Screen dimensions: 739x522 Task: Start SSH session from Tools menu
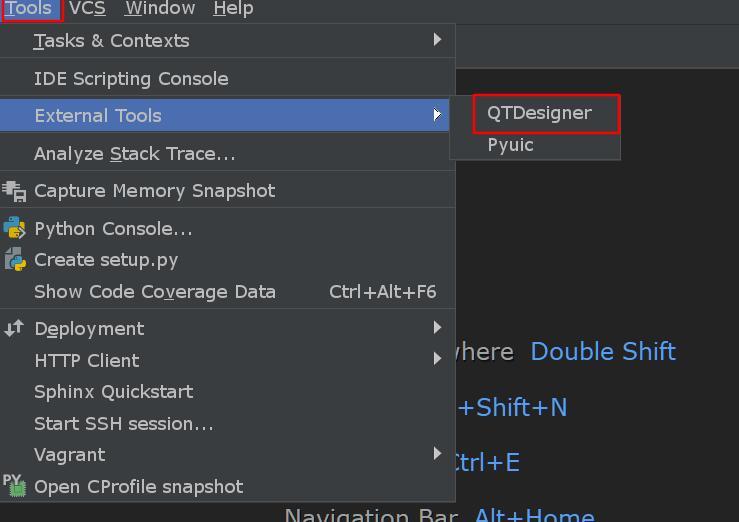tap(124, 423)
